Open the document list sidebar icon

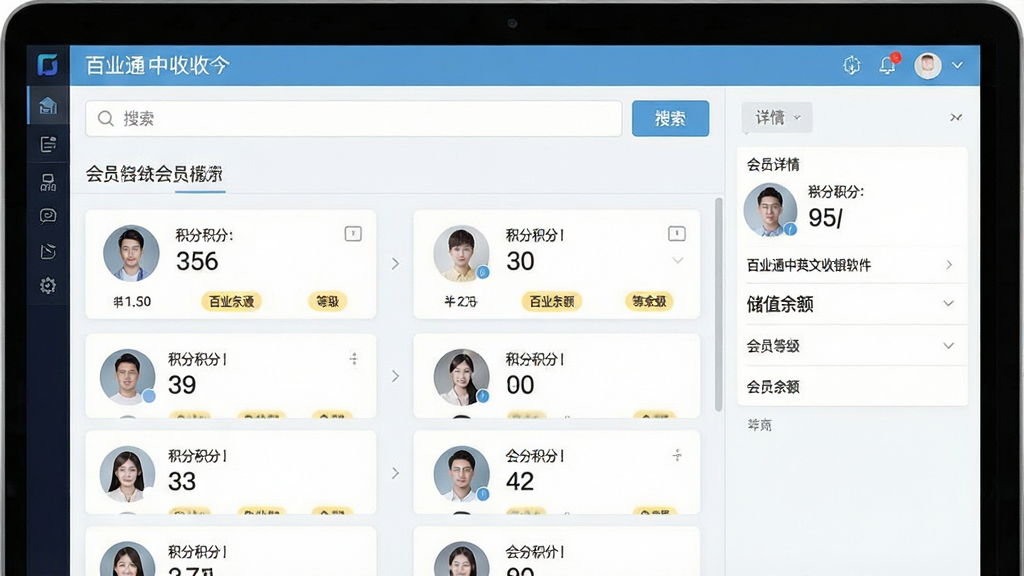pos(48,144)
